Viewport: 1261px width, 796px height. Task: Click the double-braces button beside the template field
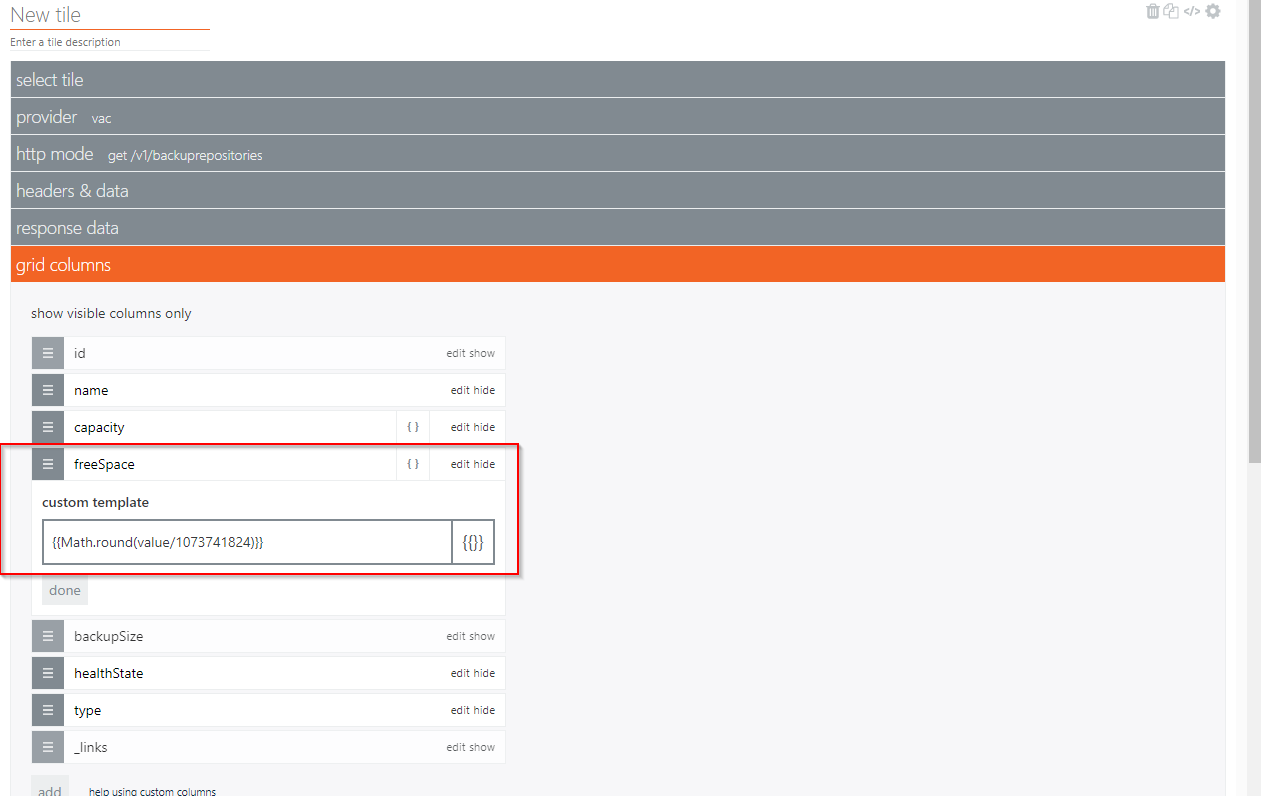coord(473,542)
